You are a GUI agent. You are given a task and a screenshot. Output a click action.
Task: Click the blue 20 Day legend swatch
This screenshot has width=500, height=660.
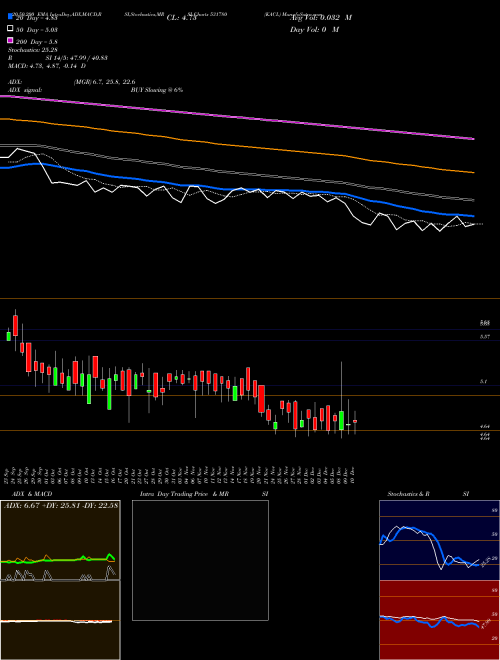point(10,16)
